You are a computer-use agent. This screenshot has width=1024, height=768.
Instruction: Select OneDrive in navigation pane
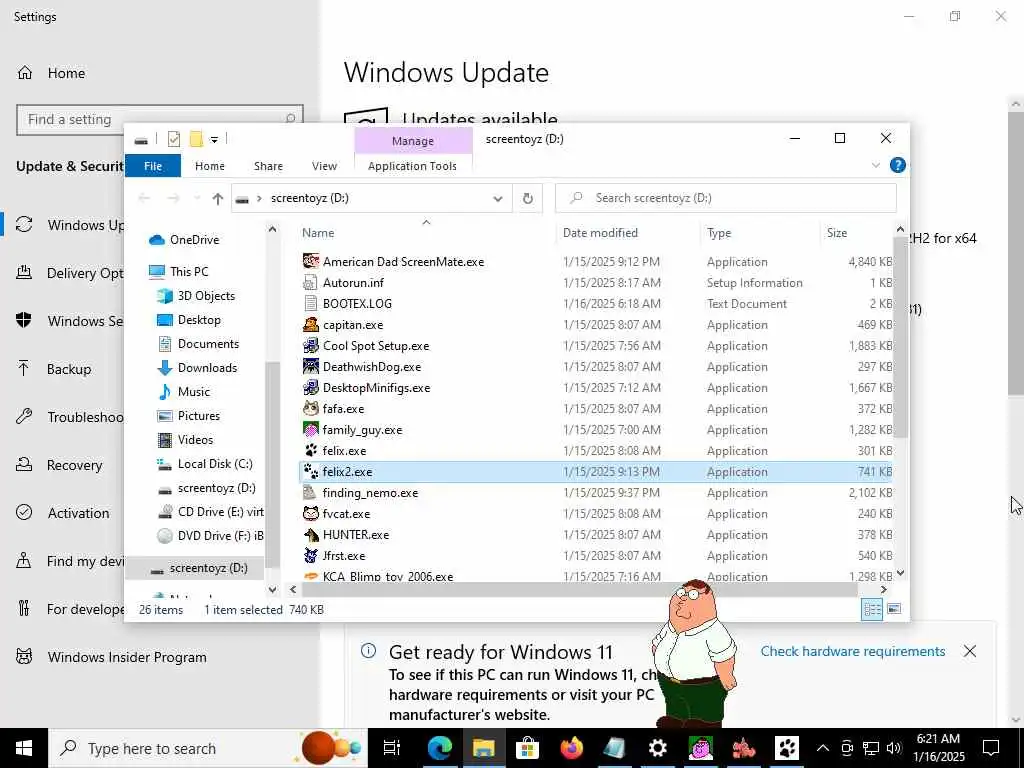click(x=194, y=240)
